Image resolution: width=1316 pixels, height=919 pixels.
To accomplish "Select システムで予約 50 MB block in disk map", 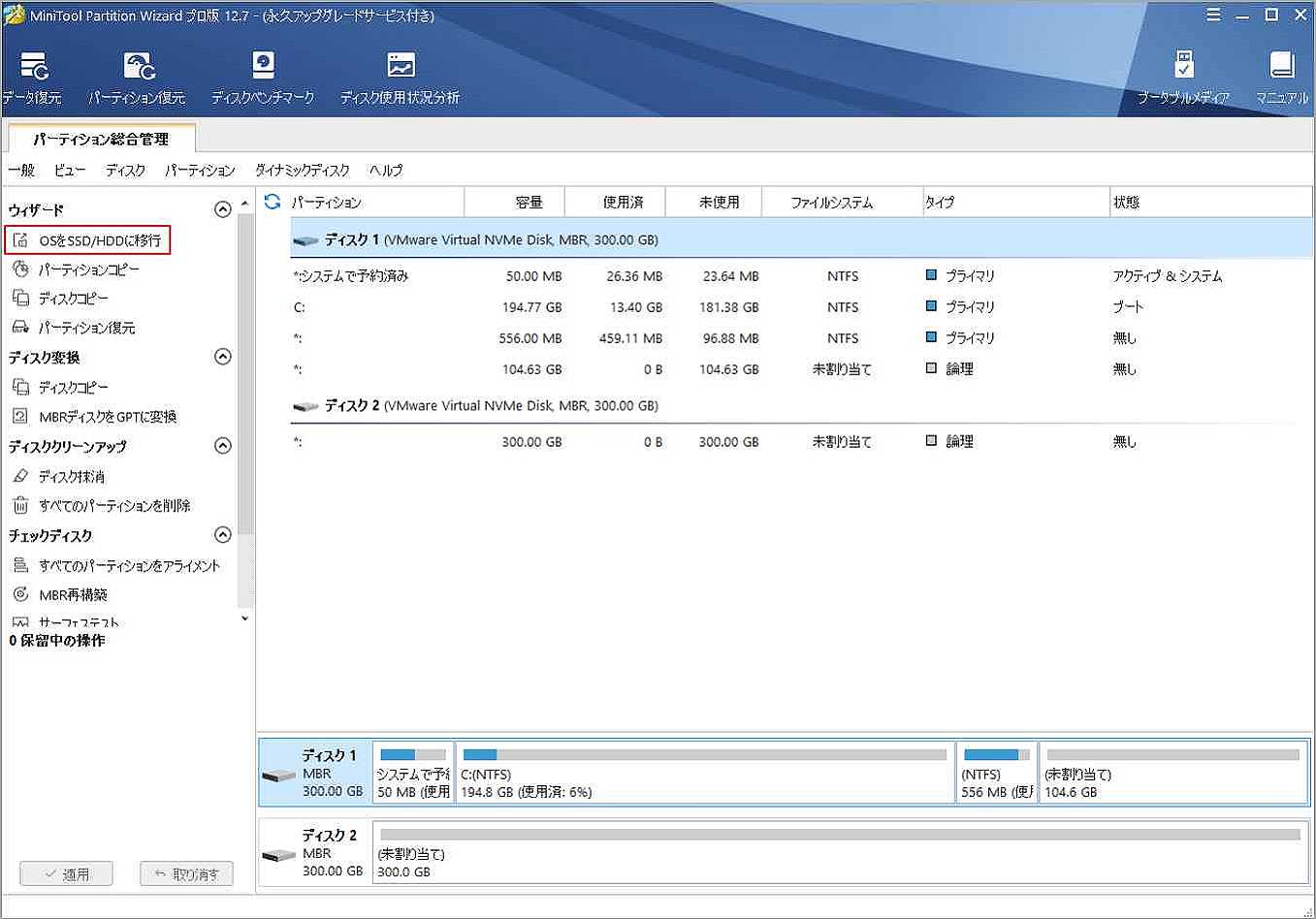I will 413,773.
